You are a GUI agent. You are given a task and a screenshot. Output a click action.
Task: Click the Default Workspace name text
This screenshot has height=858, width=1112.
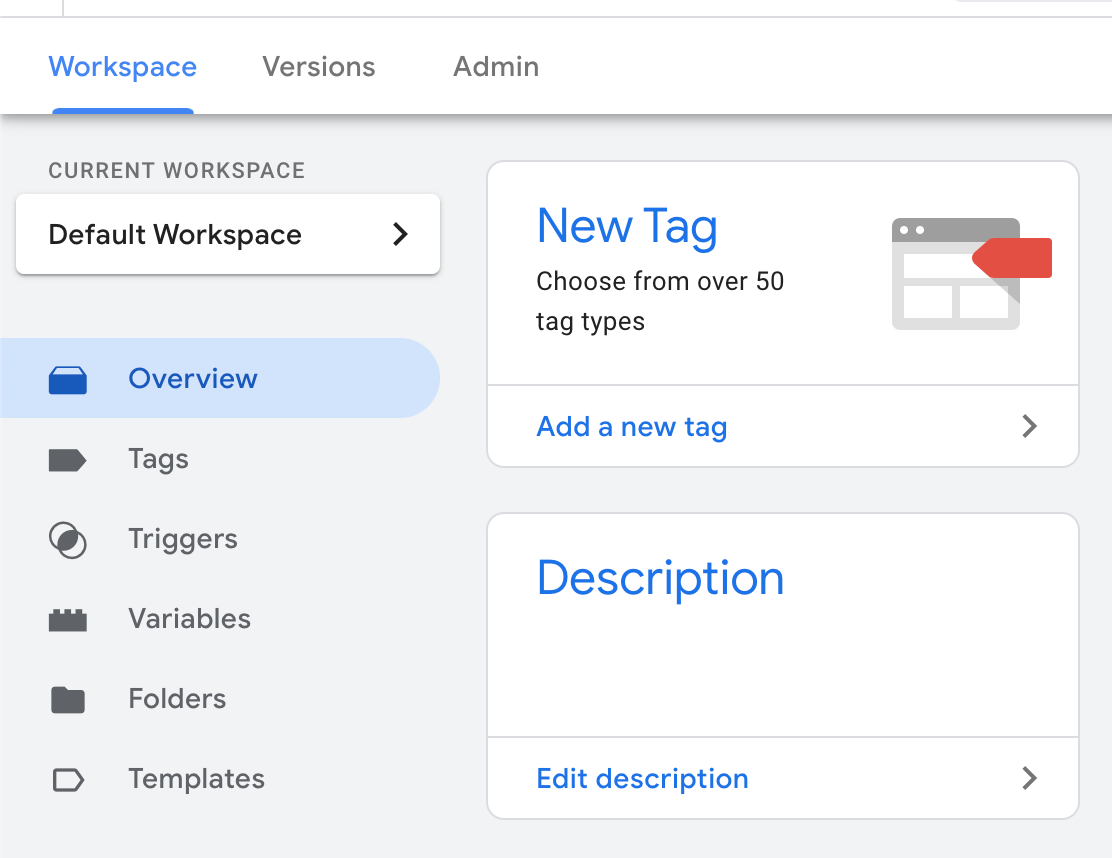(175, 235)
